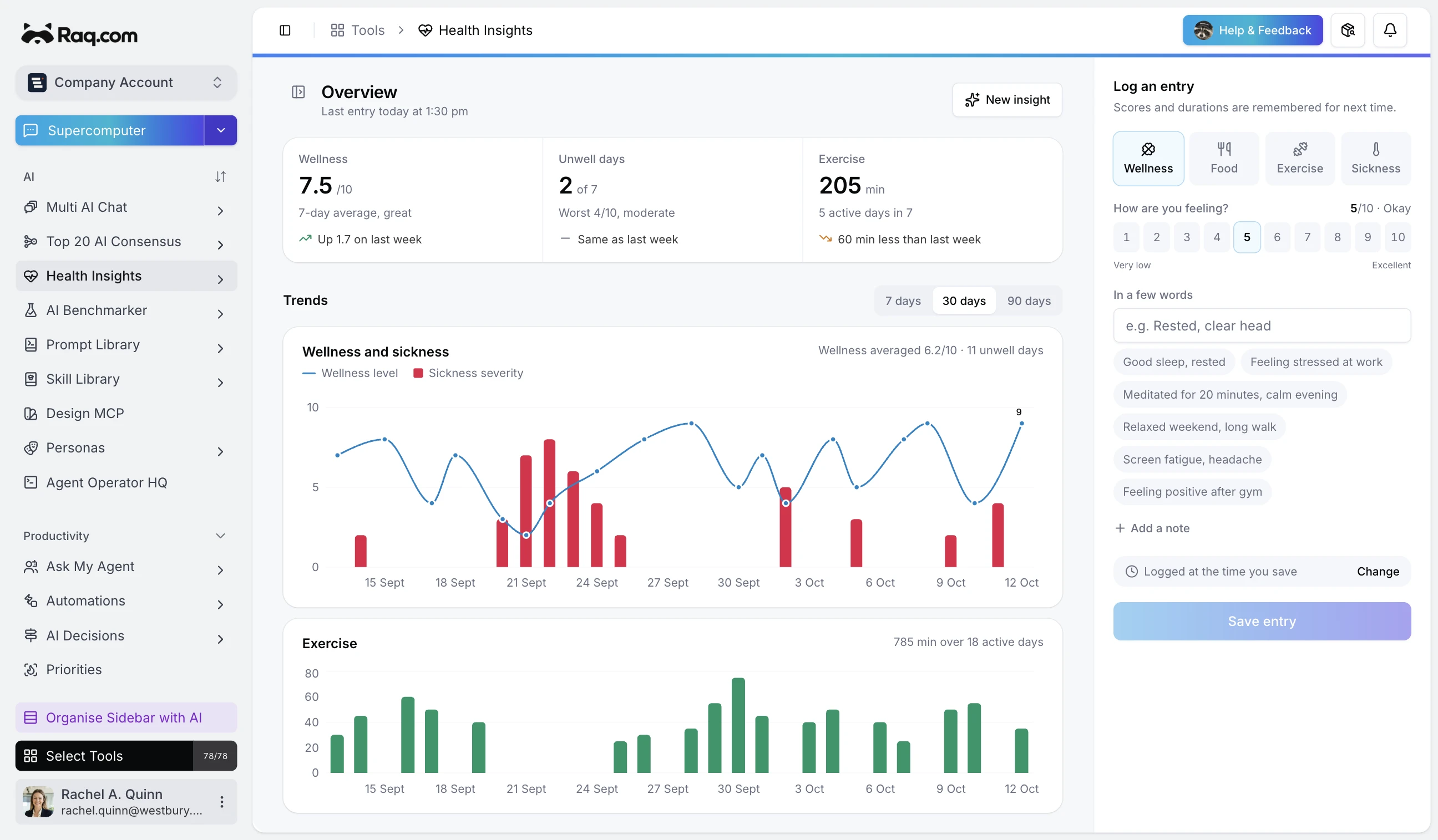Image resolution: width=1438 pixels, height=840 pixels.
Task: Click the Save entry button
Action: (1262, 621)
